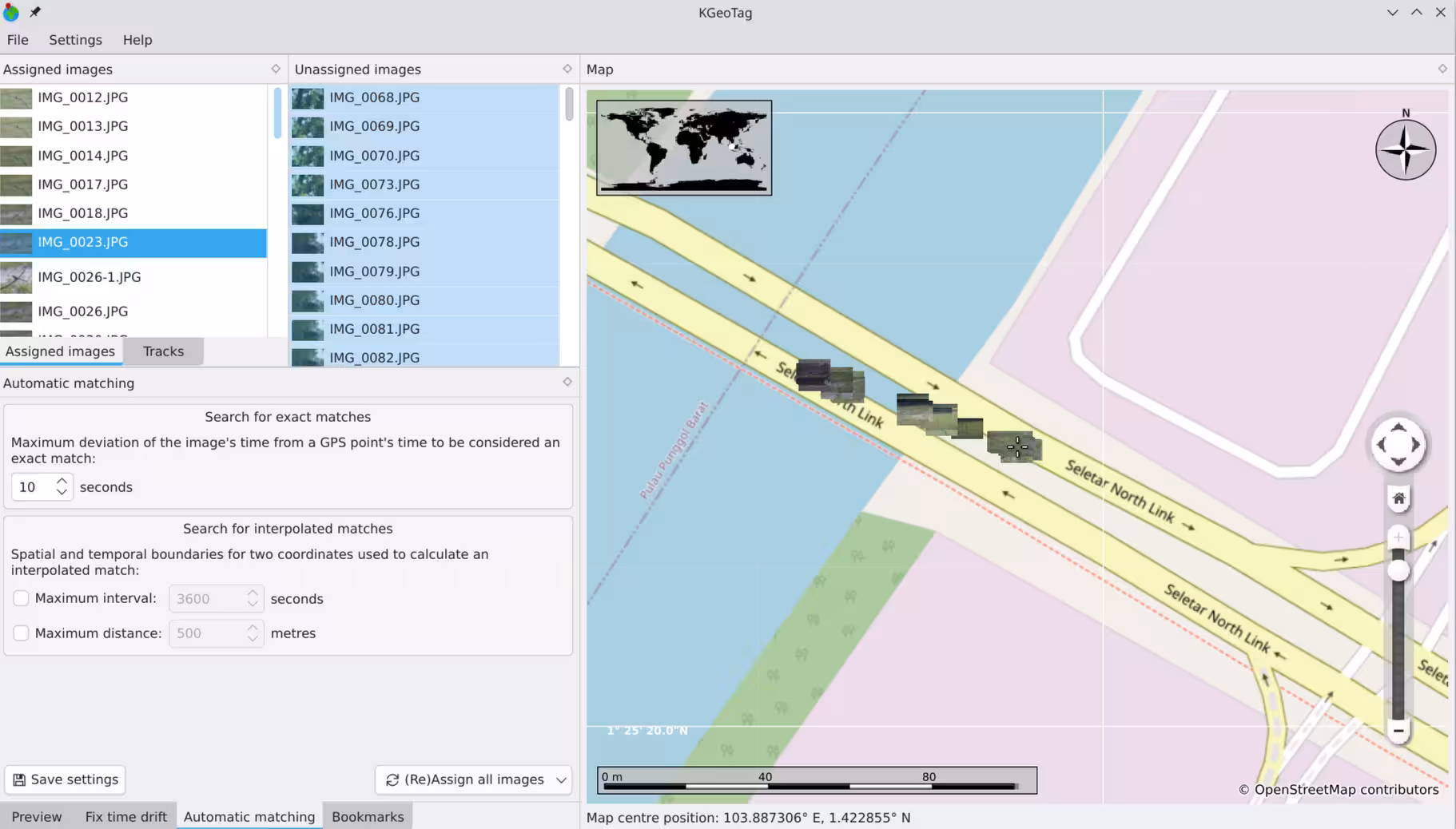This screenshot has height=829, width=1456.
Task: Select IMG_0078.JPG in Unassigned images
Action: (x=424, y=242)
